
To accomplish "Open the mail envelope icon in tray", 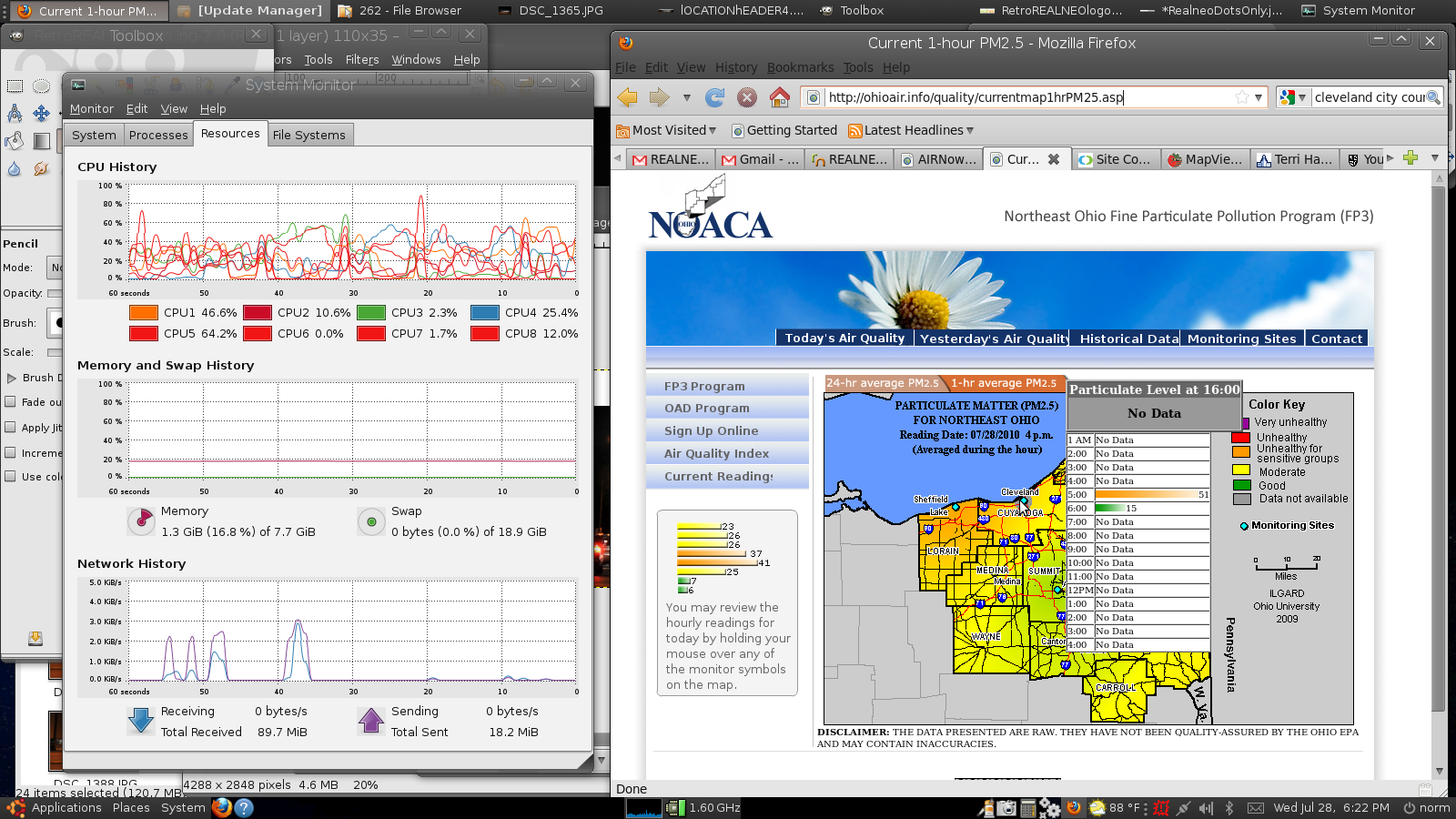I will tap(1256, 808).
